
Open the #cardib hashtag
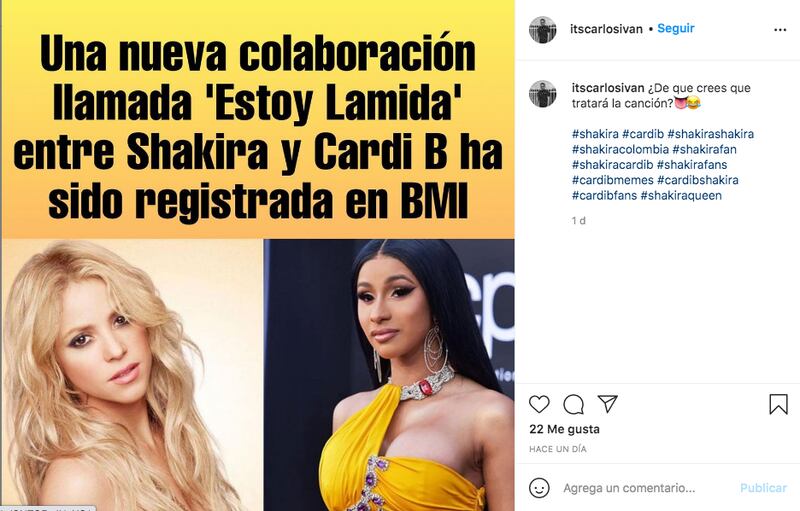point(643,134)
